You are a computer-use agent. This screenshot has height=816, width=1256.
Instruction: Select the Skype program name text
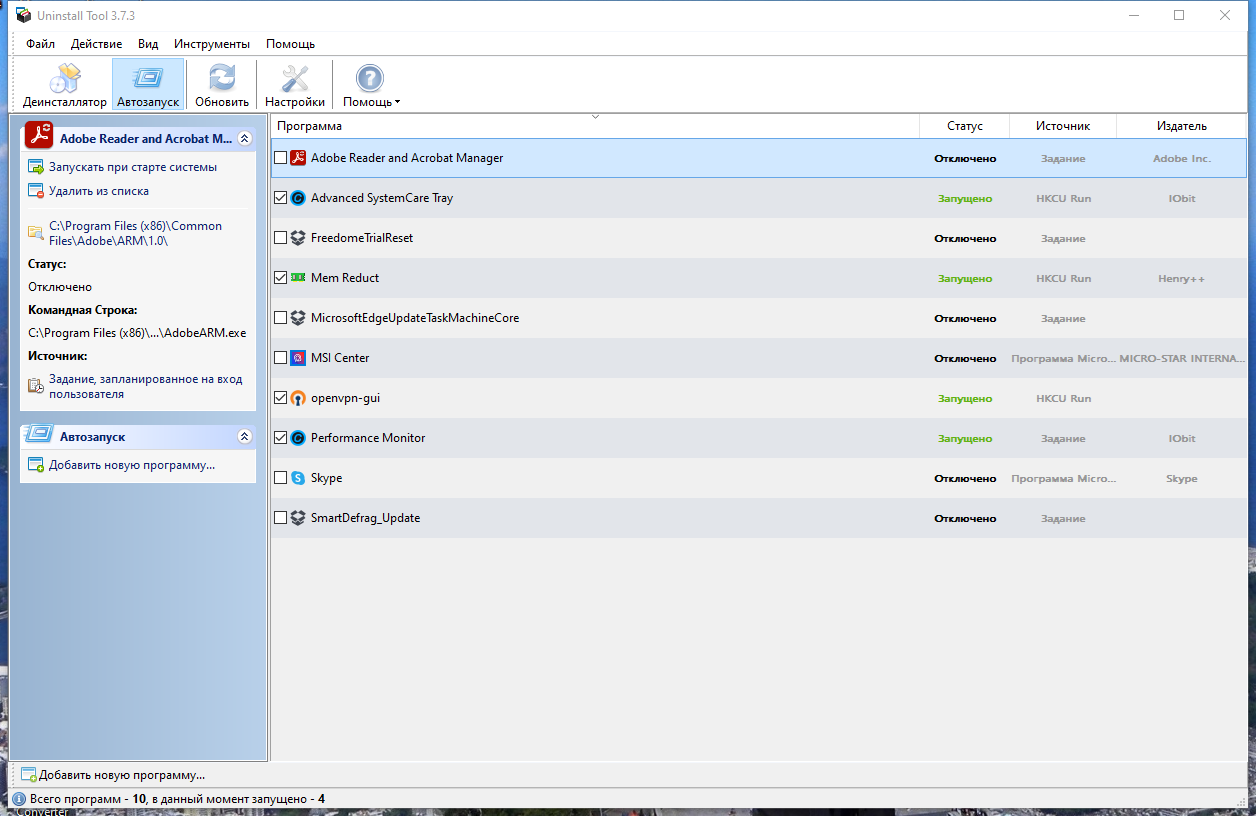[327, 478]
